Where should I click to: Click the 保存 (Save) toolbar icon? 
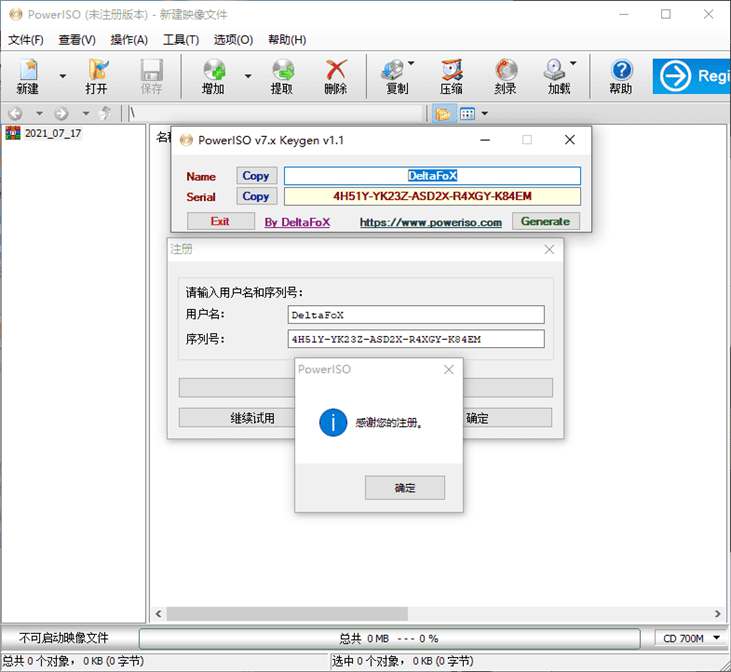tap(152, 76)
